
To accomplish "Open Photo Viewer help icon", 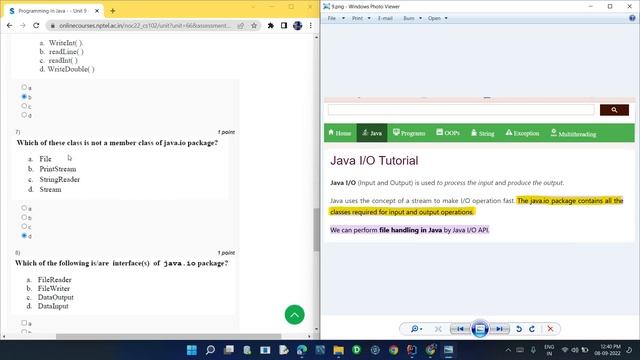I will click(632, 18).
